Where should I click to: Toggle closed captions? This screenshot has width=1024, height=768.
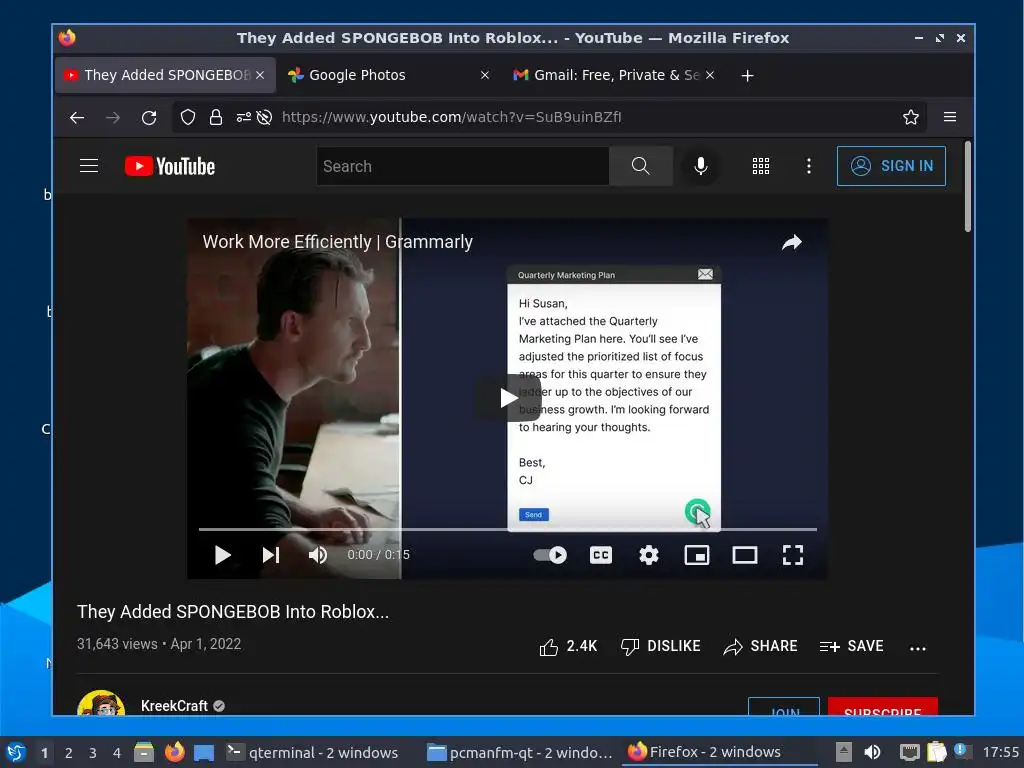pos(601,555)
